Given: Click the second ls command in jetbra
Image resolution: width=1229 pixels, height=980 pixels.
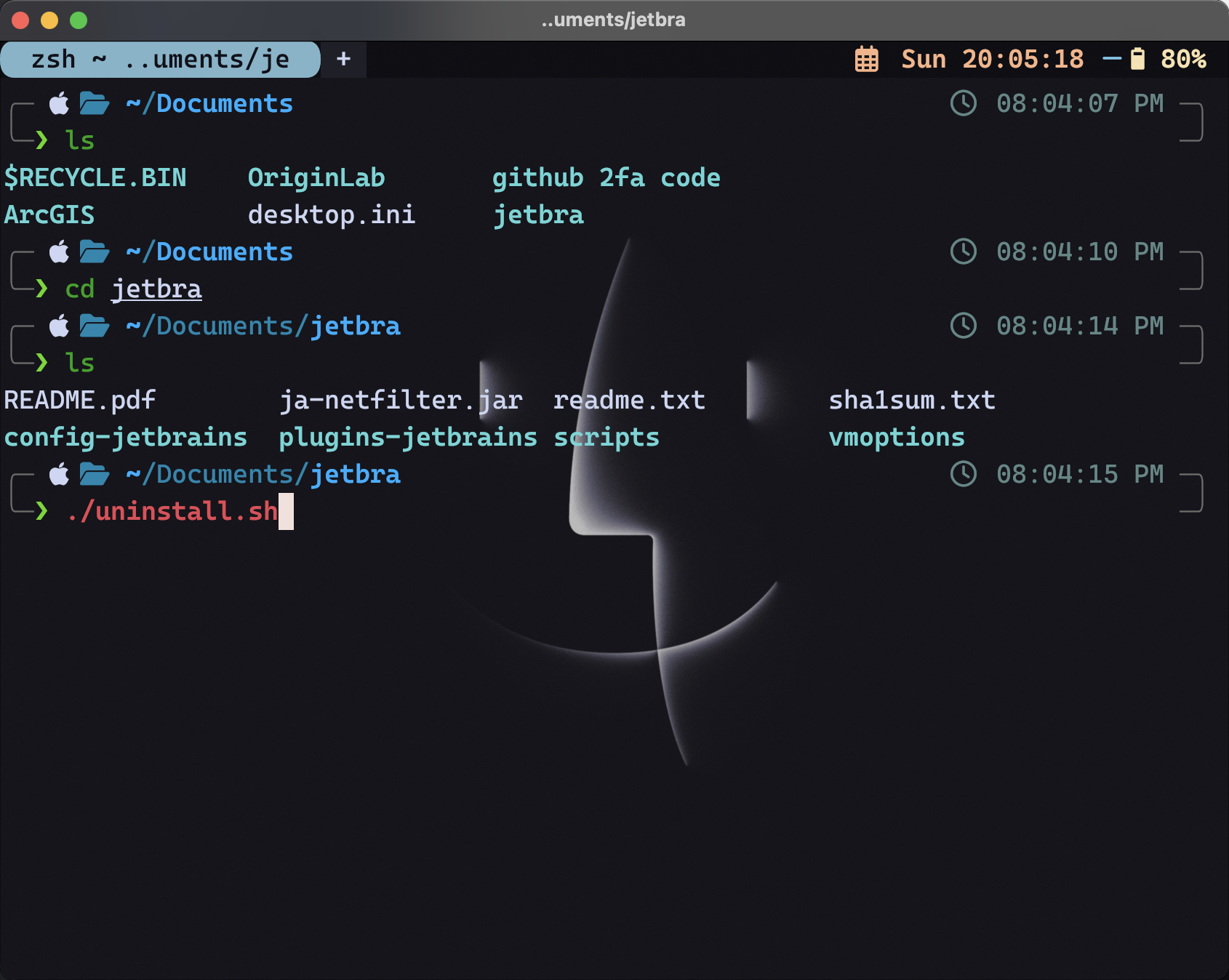Looking at the screenshot, I should (x=80, y=363).
